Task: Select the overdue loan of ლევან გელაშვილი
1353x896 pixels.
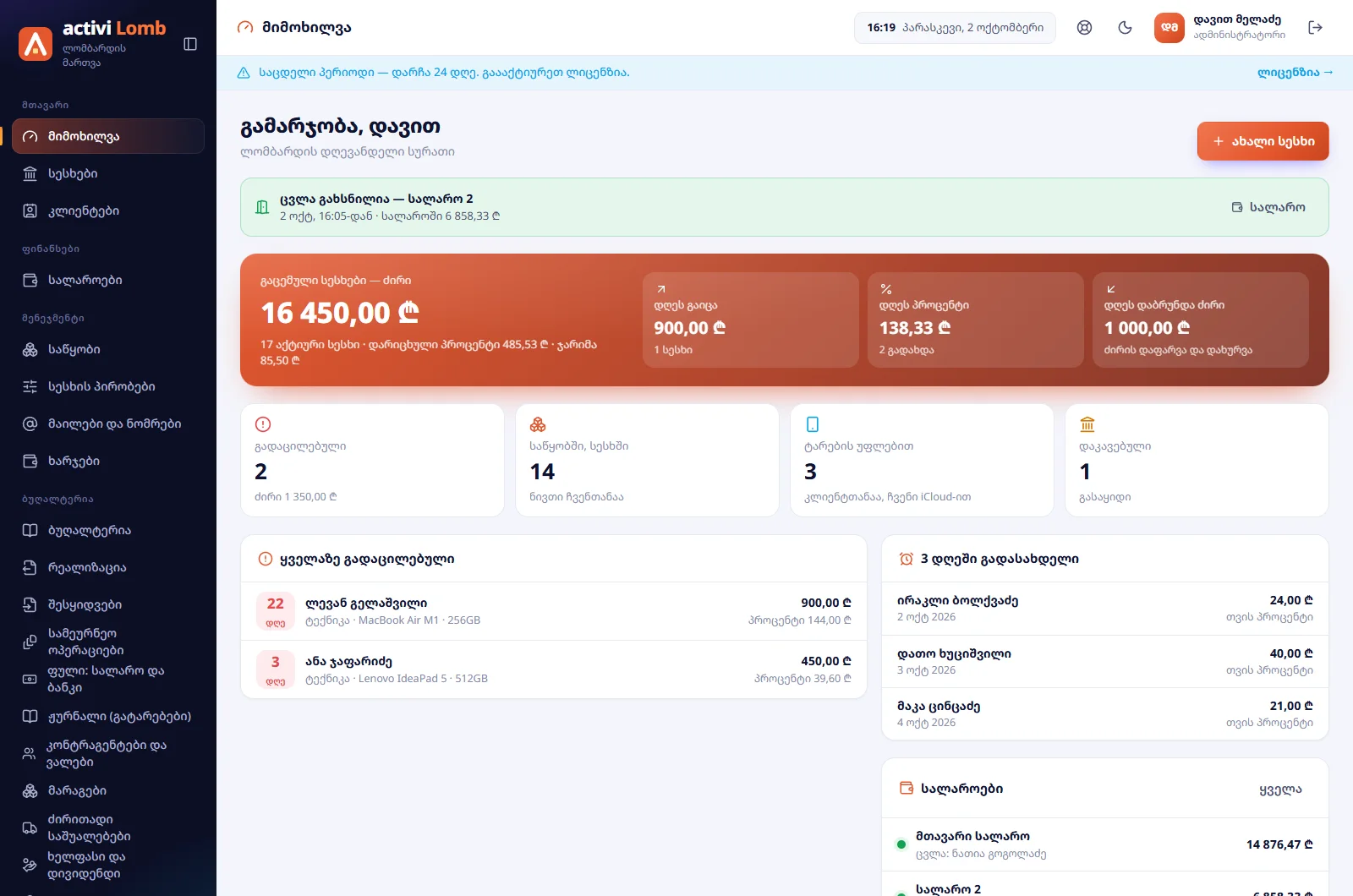Action: (554, 611)
